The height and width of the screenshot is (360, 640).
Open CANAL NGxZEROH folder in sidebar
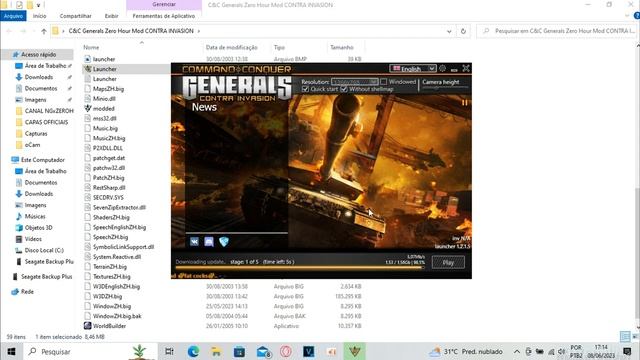point(49,111)
